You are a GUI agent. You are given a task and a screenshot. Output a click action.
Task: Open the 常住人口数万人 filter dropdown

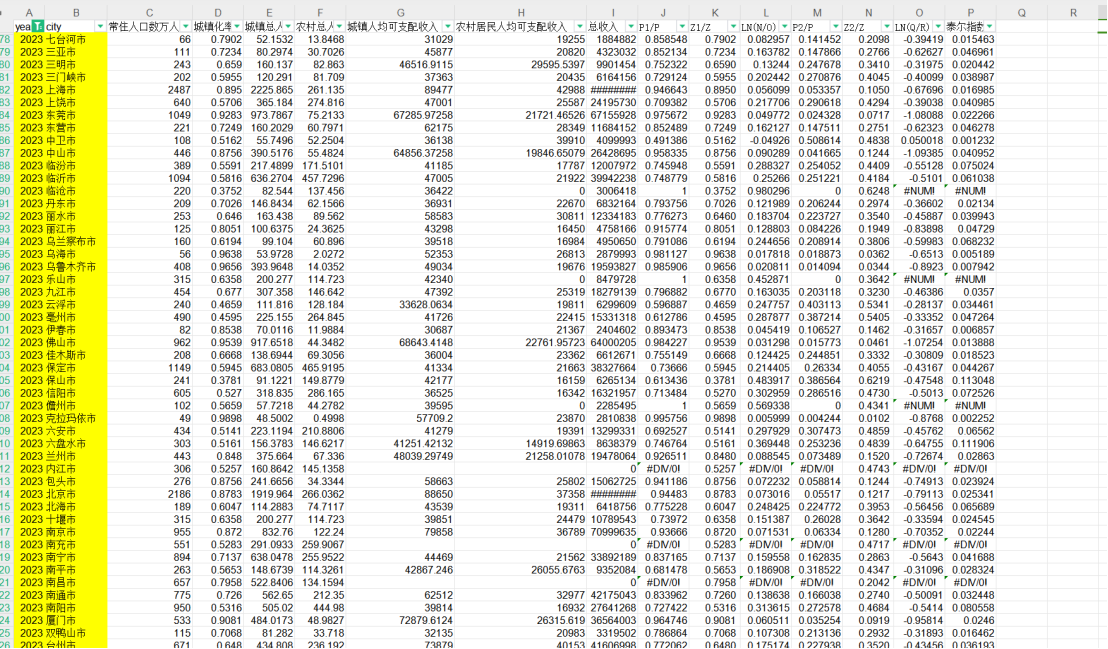pos(186,27)
